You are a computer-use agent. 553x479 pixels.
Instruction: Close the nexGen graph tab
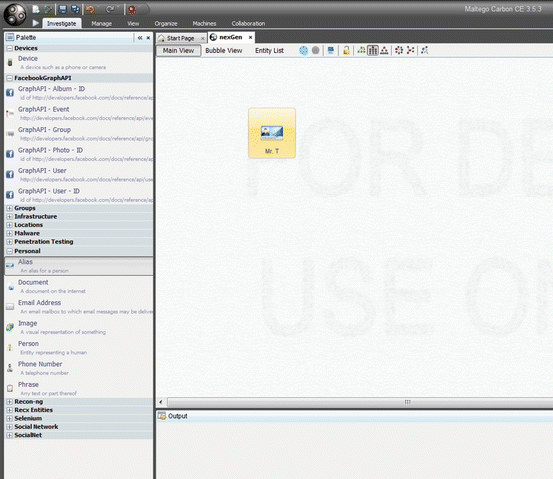pyautogui.click(x=250, y=37)
